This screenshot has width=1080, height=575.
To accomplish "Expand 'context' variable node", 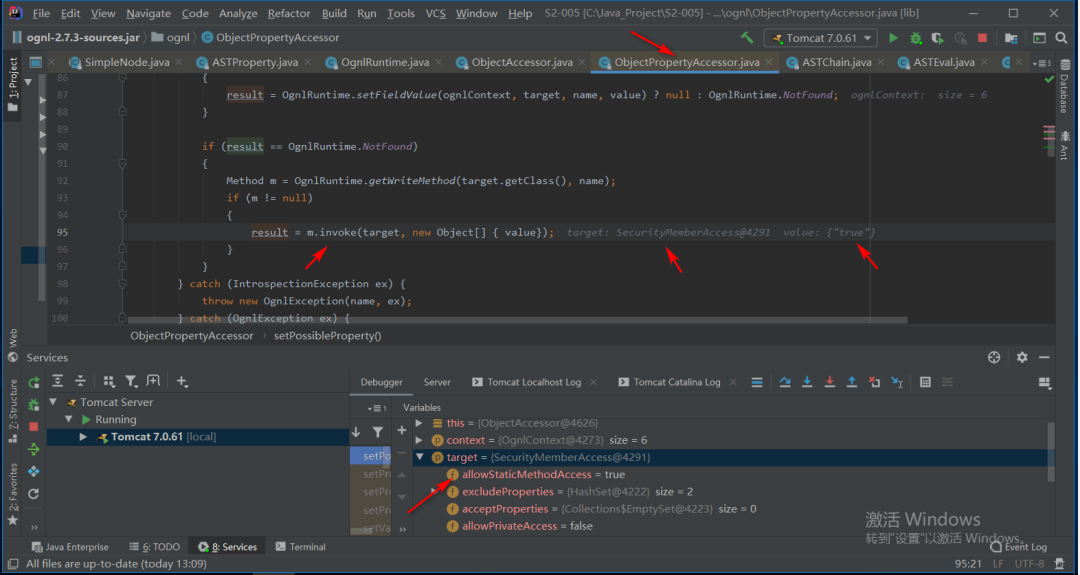I will 419,440.
